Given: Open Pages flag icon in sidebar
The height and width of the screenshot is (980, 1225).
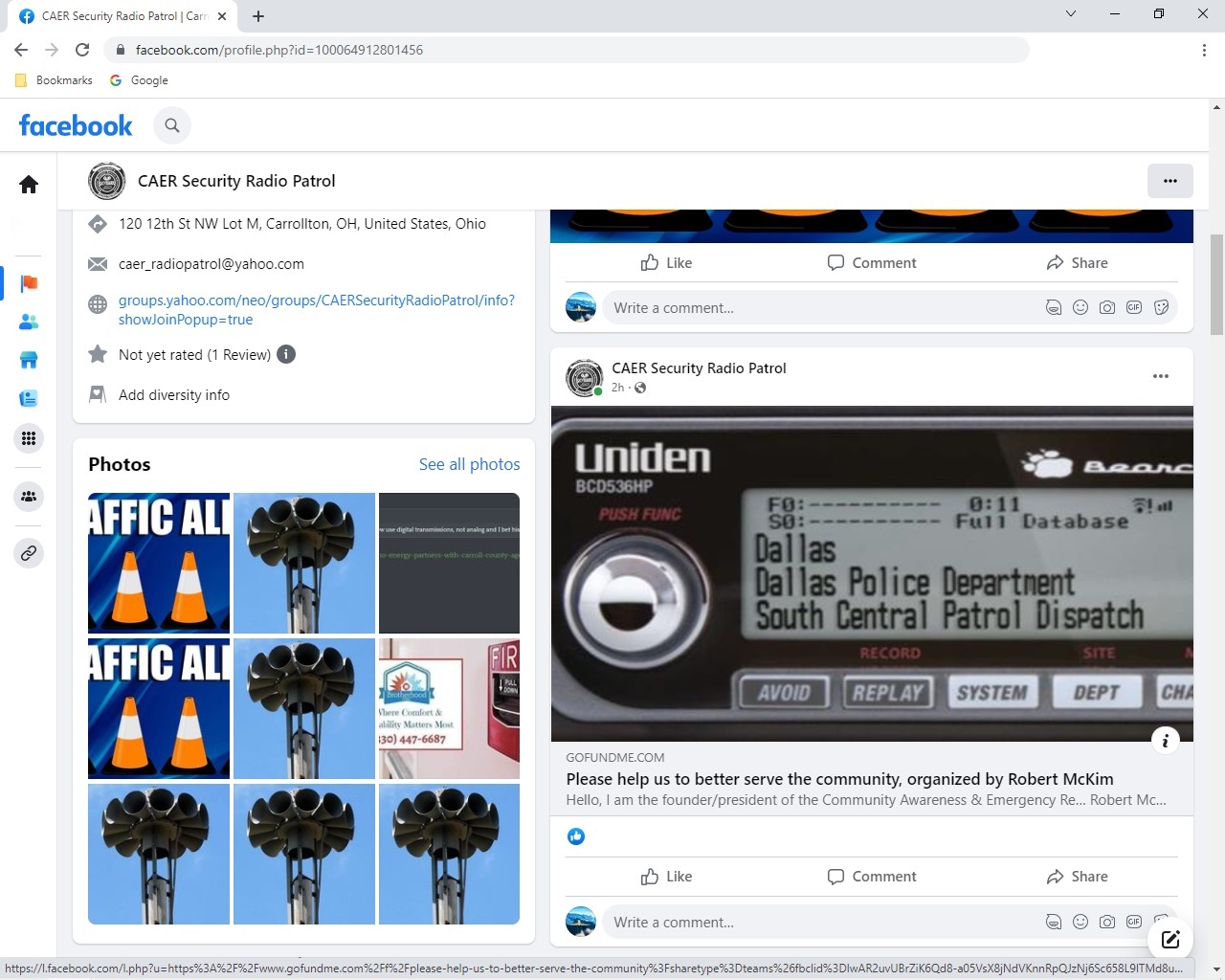Looking at the screenshot, I should 29,283.
